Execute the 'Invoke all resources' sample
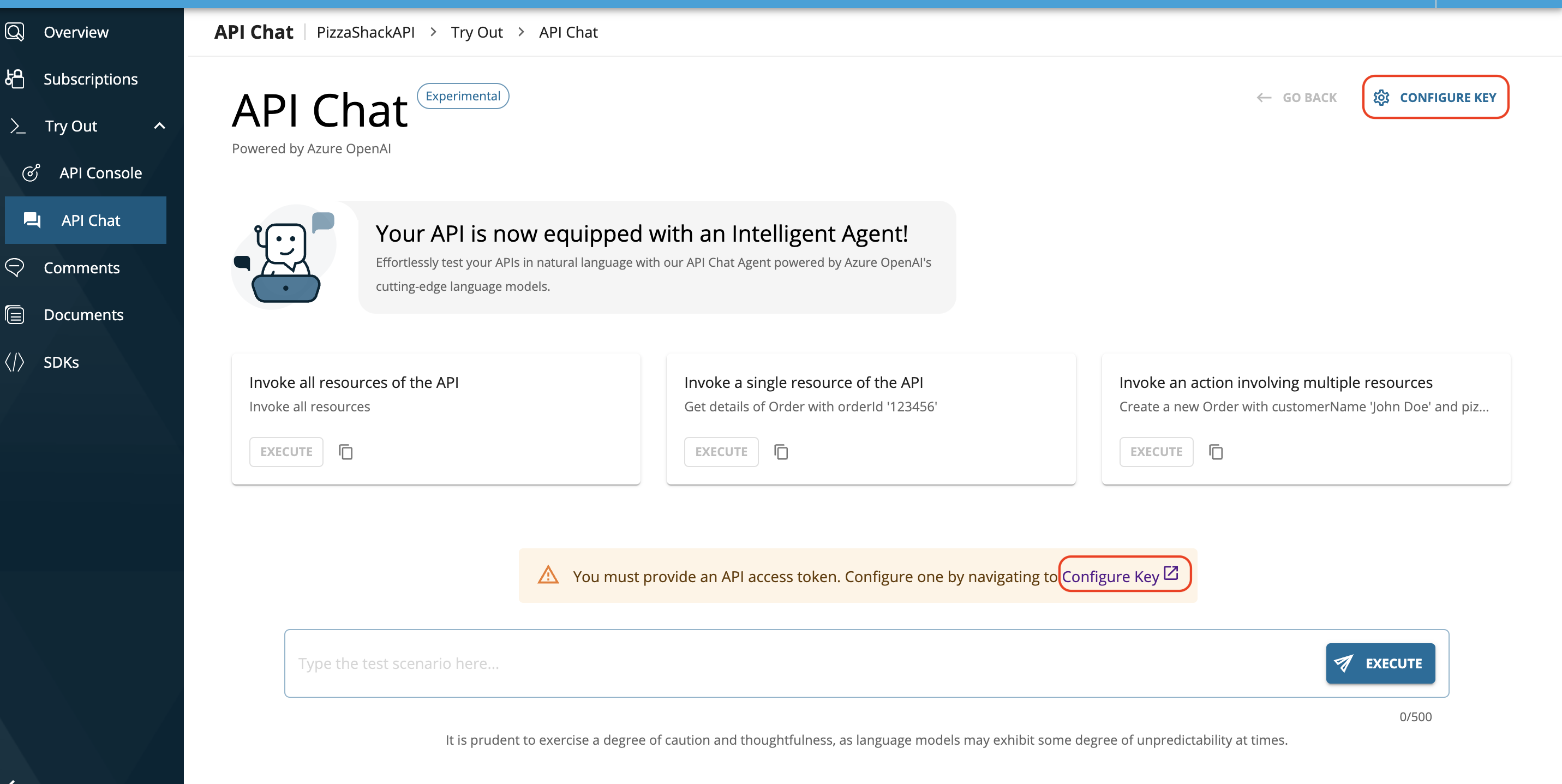Screen dimensions: 1562x784 [x=286, y=452]
